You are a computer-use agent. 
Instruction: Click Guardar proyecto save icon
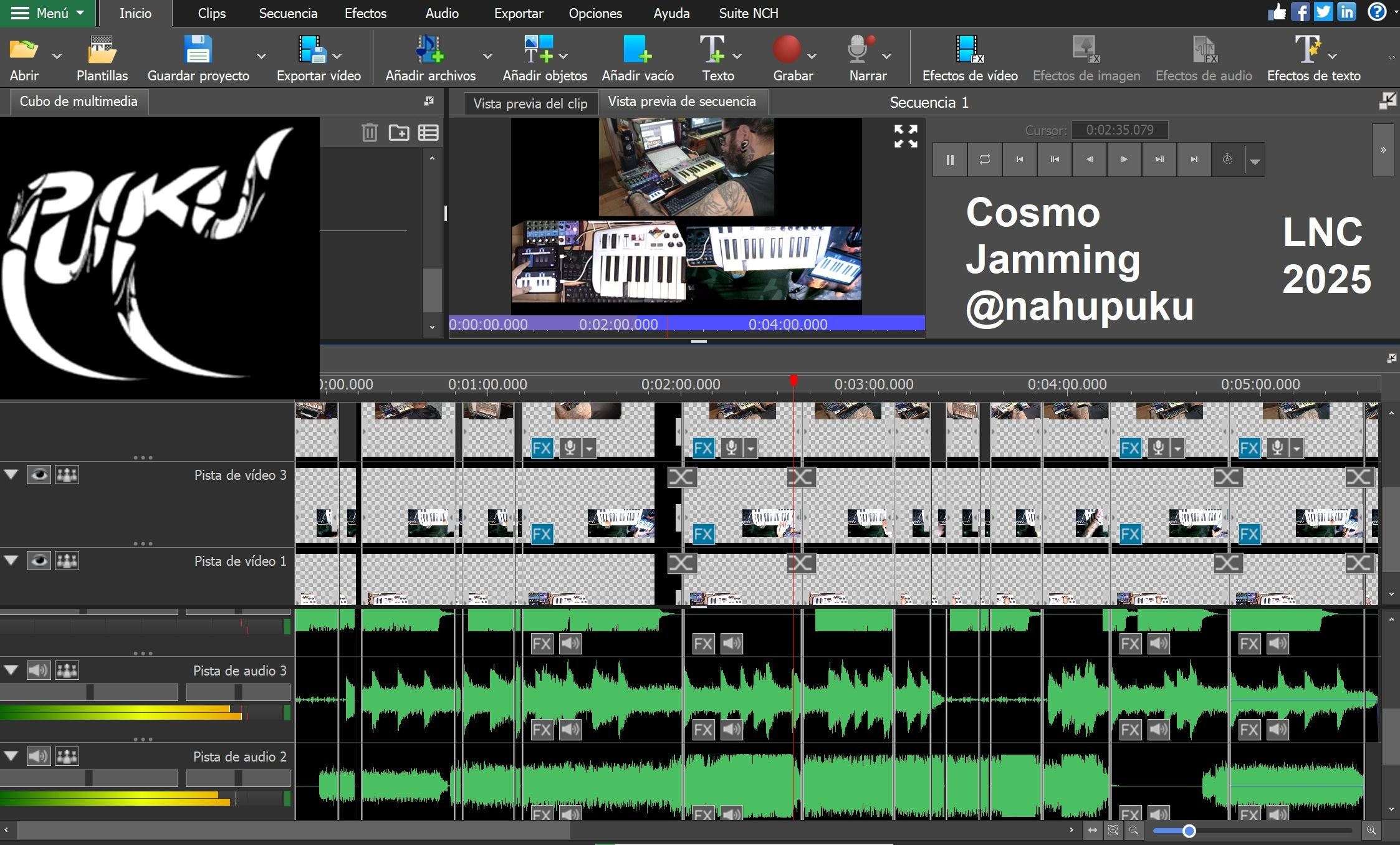pyautogui.click(x=198, y=49)
